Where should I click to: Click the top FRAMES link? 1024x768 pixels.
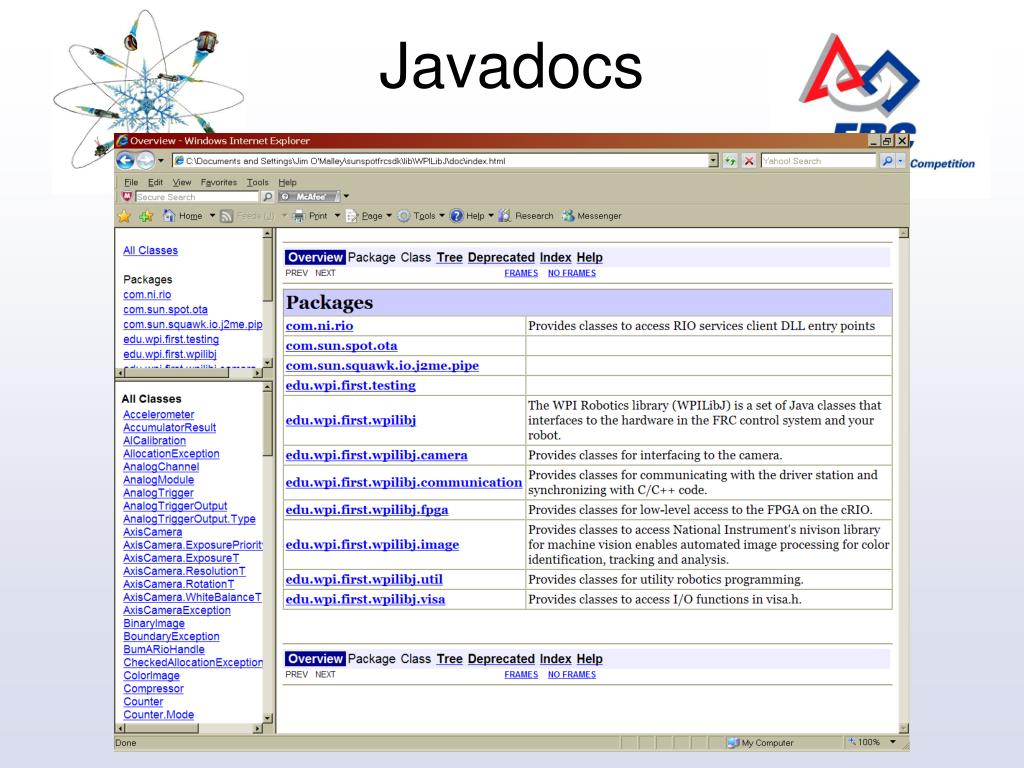tap(521, 273)
